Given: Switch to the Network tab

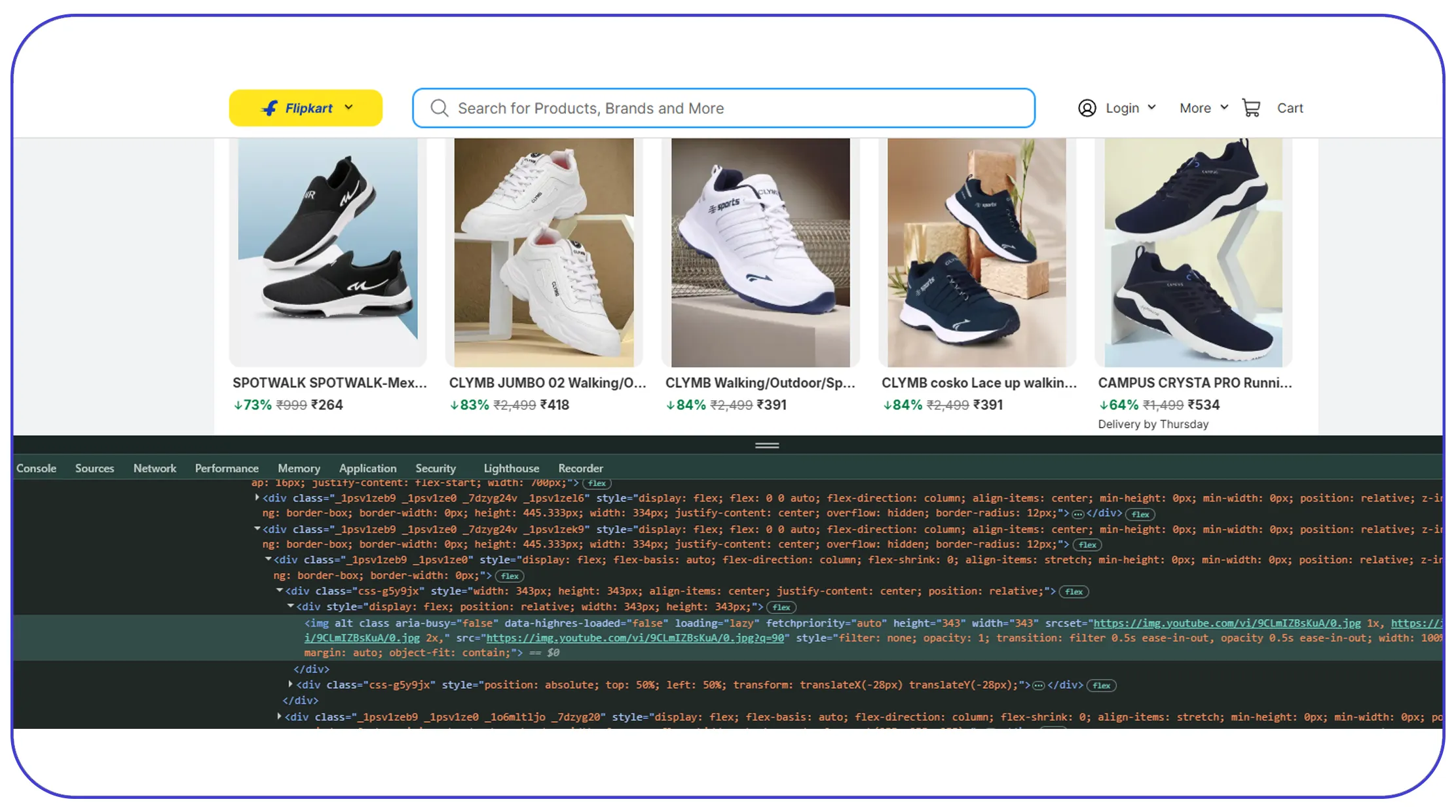Looking at the screenshot, I should tap(155, 468).
